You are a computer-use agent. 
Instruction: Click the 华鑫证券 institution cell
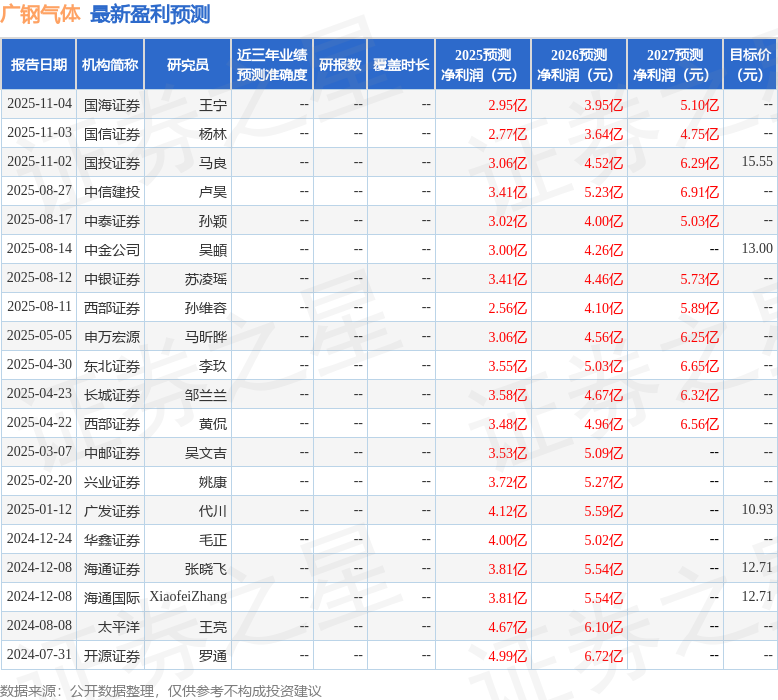click(x=112, y=540)
